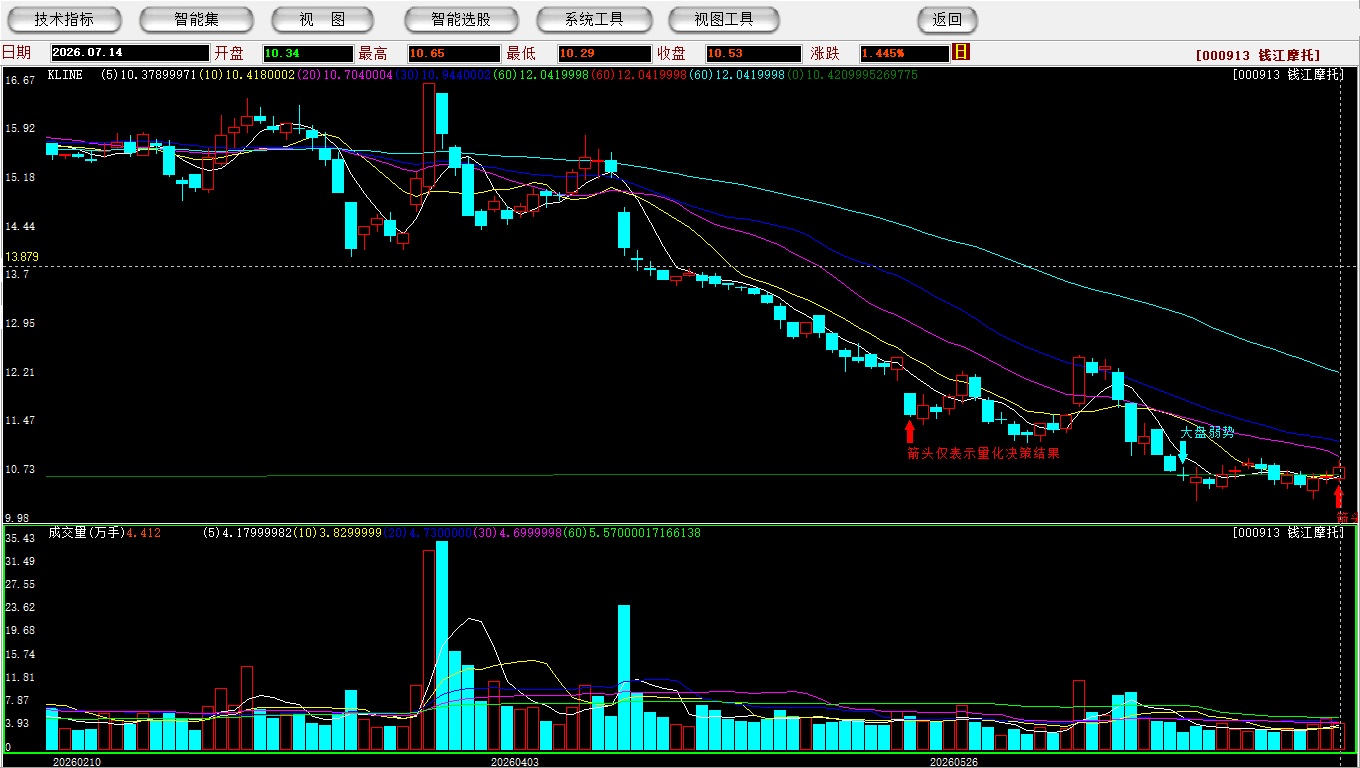The height and width of the screenshot is (768, 1360).
Task: Select the 智能选股 button
Action: [461, 19]
